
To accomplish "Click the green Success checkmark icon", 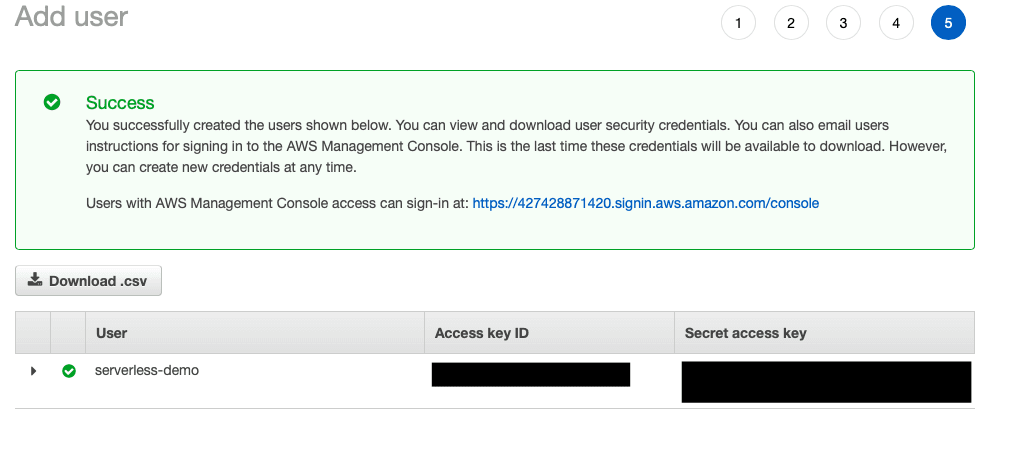I will pyautogui.click(x=51, y=102).
